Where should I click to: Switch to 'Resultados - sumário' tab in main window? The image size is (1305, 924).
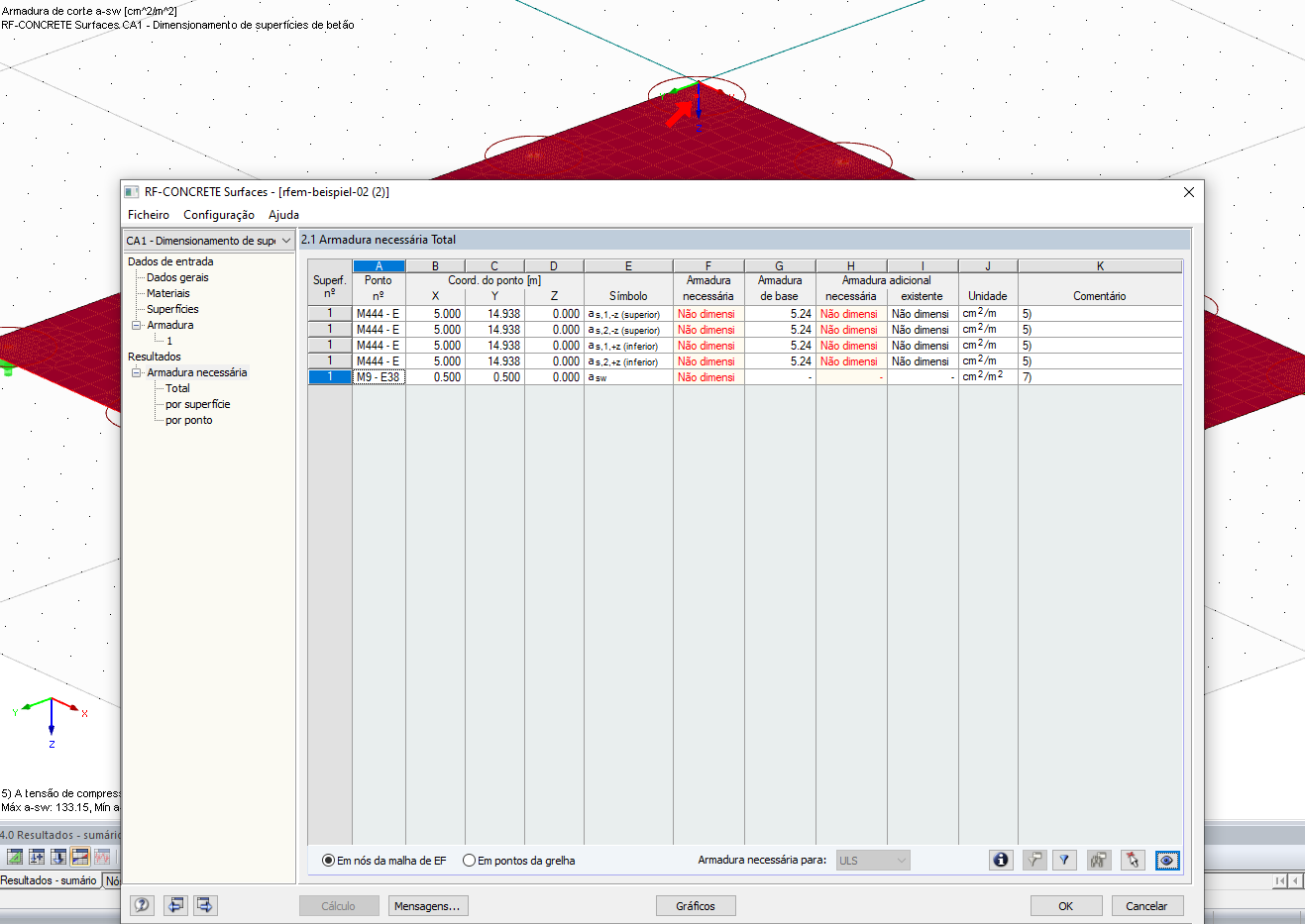(50, 880)
